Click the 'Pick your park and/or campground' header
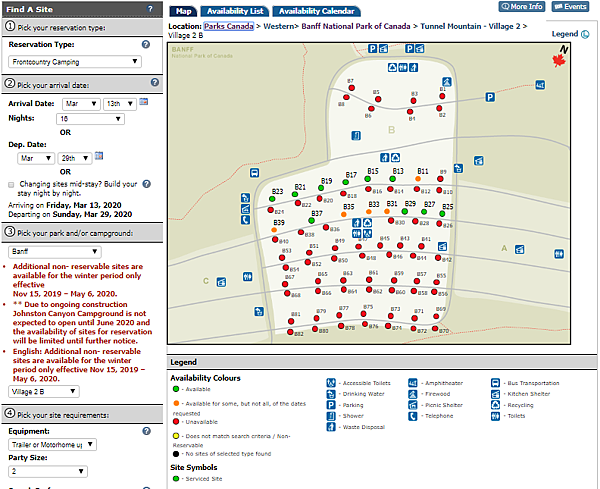This screenshot has height=489, width=600. (x=82, y=233)
